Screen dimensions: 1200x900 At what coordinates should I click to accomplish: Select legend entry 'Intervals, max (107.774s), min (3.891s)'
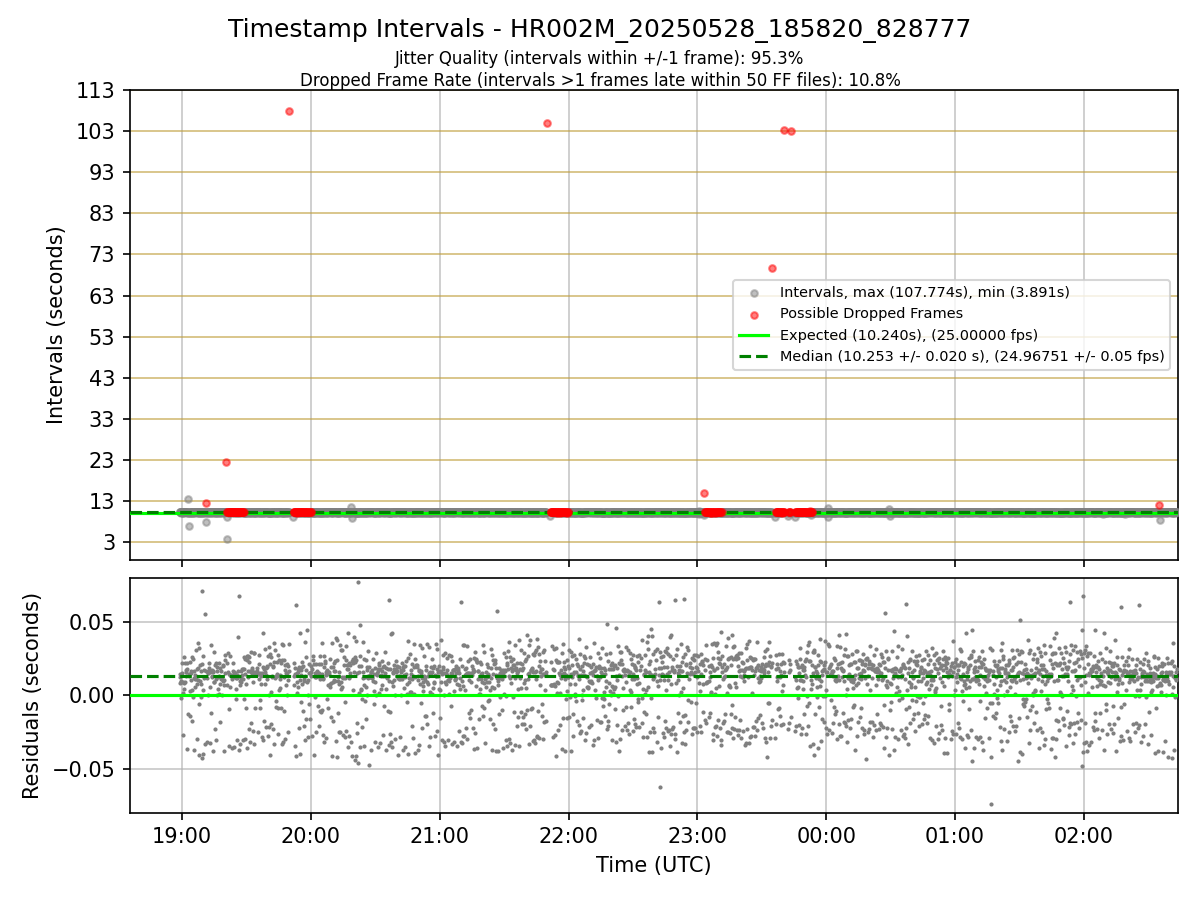point(924,292)
